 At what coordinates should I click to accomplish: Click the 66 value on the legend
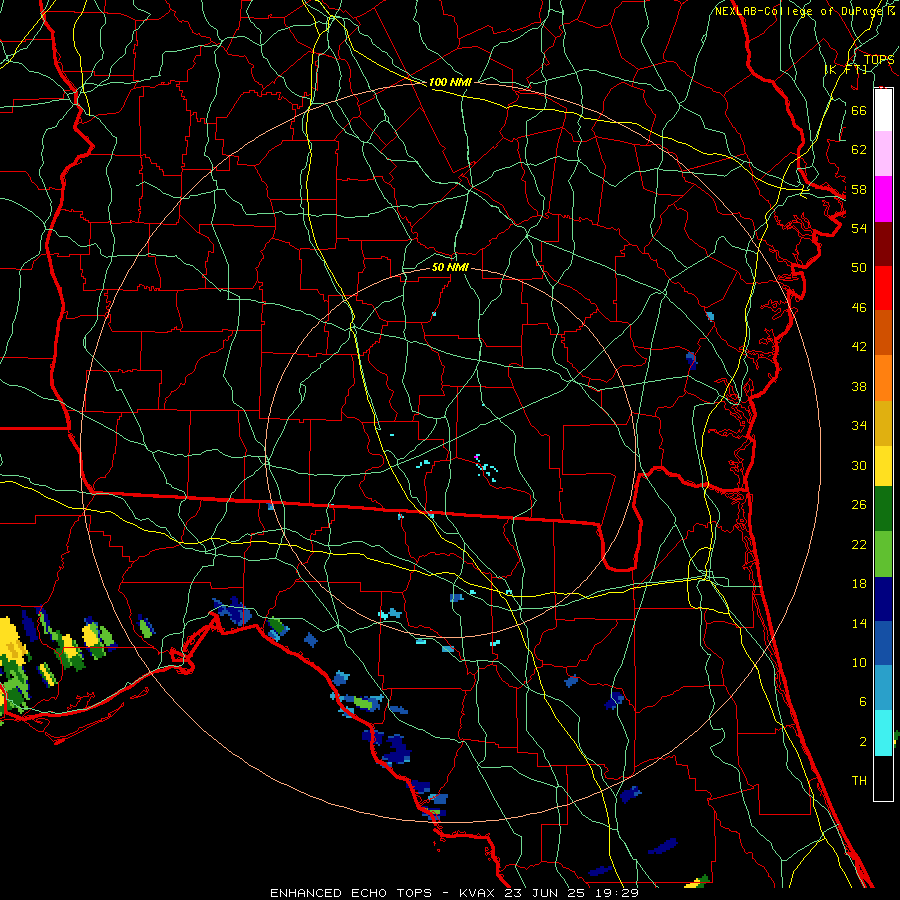[x=859, y=110]
